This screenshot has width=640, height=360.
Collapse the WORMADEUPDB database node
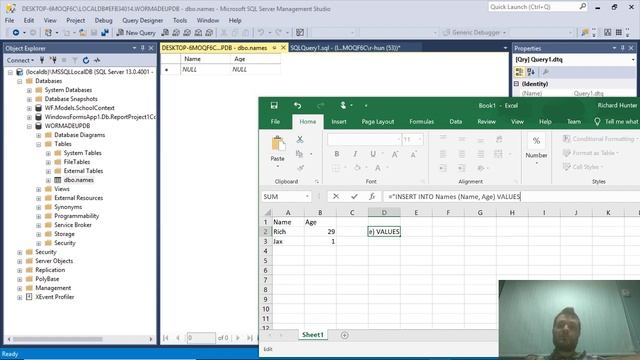point(29,126)
